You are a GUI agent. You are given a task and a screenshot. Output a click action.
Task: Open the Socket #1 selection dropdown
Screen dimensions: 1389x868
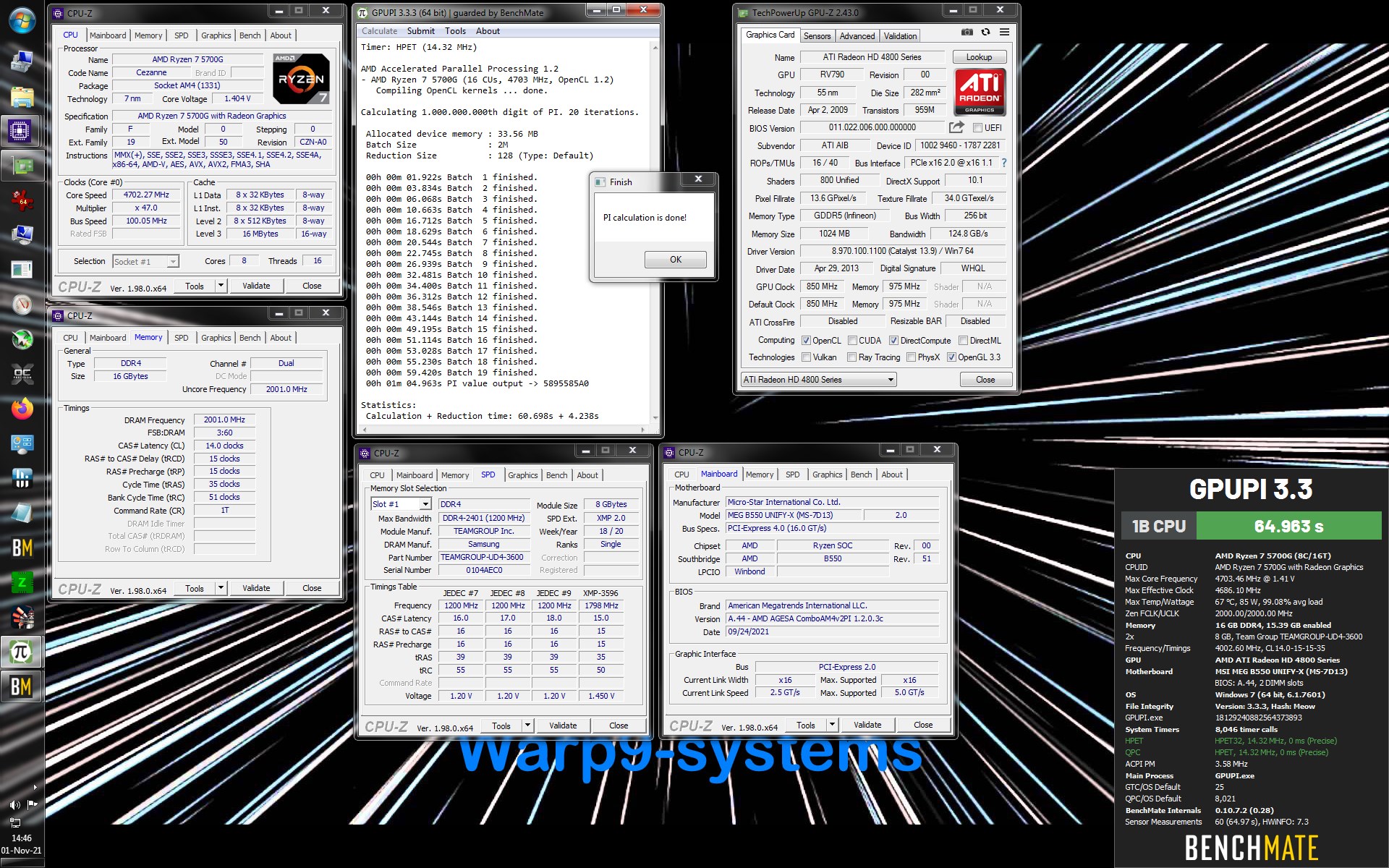145,262
